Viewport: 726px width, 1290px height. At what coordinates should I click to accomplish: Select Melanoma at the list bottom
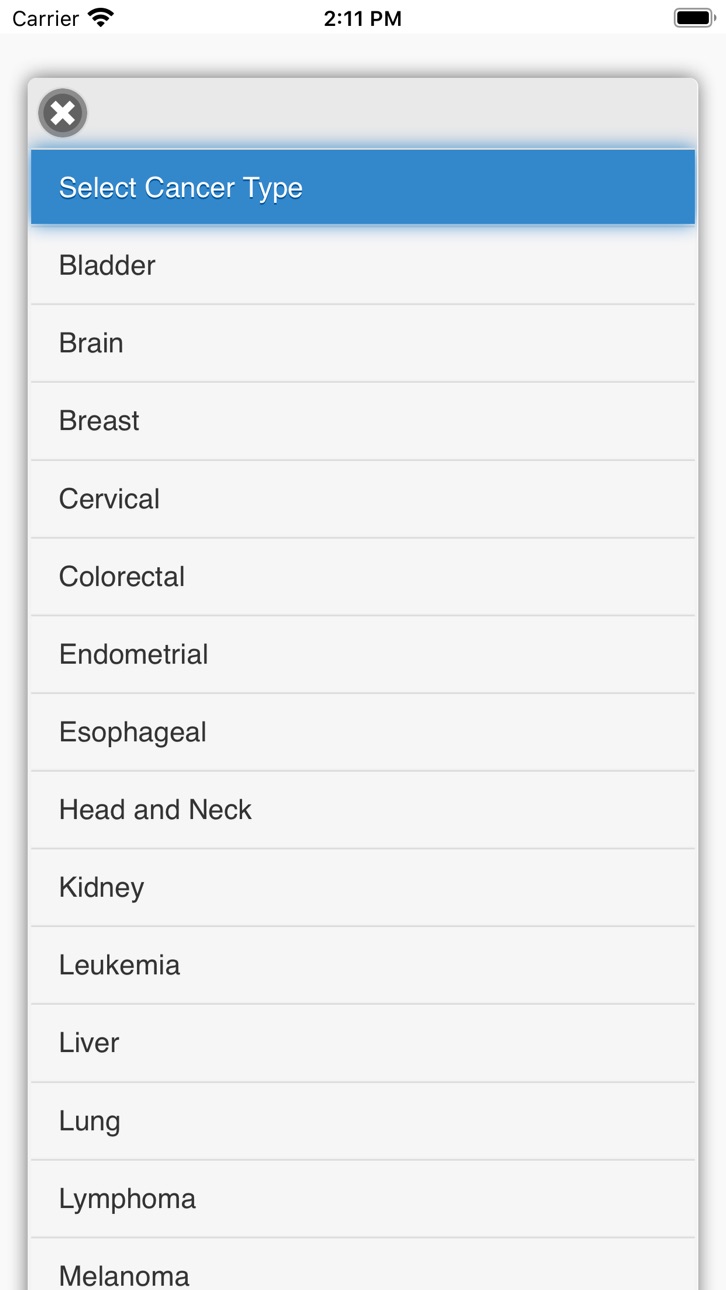(x=363, y=1265)
